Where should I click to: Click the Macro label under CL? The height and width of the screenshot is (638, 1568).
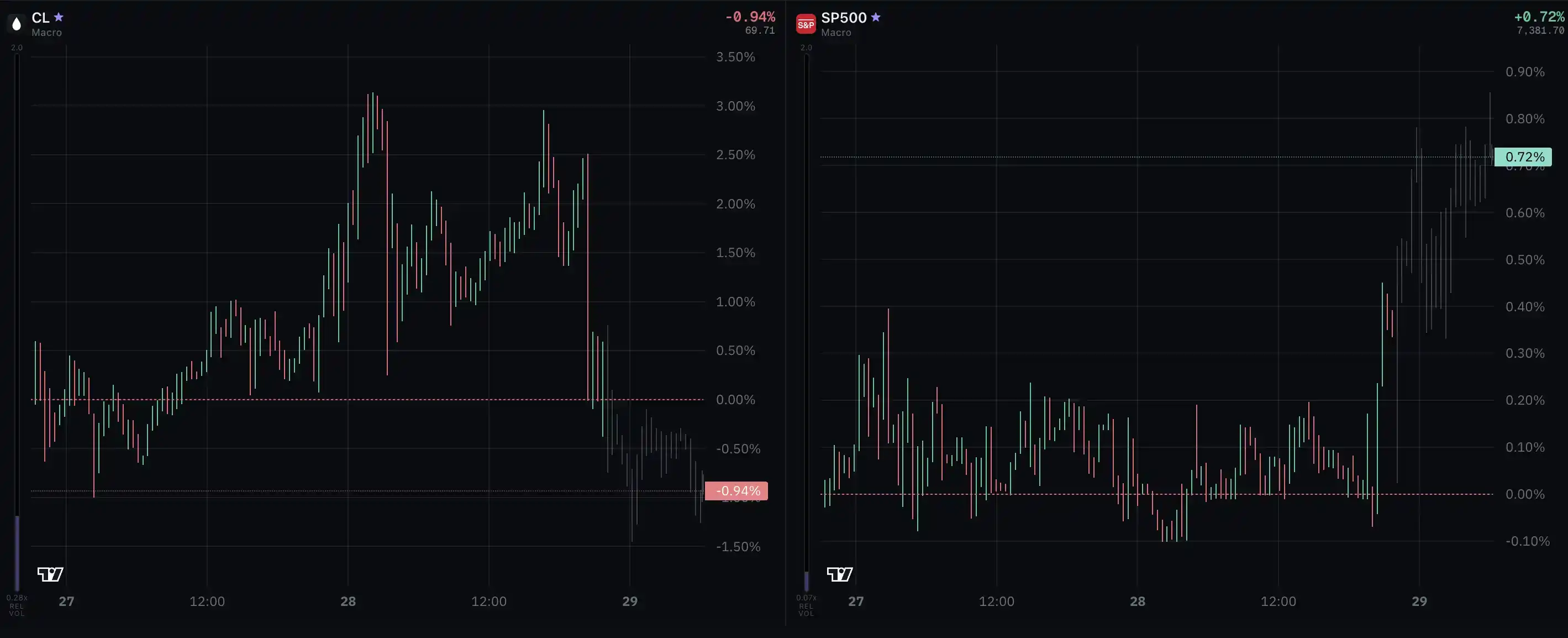pos(47,32)
